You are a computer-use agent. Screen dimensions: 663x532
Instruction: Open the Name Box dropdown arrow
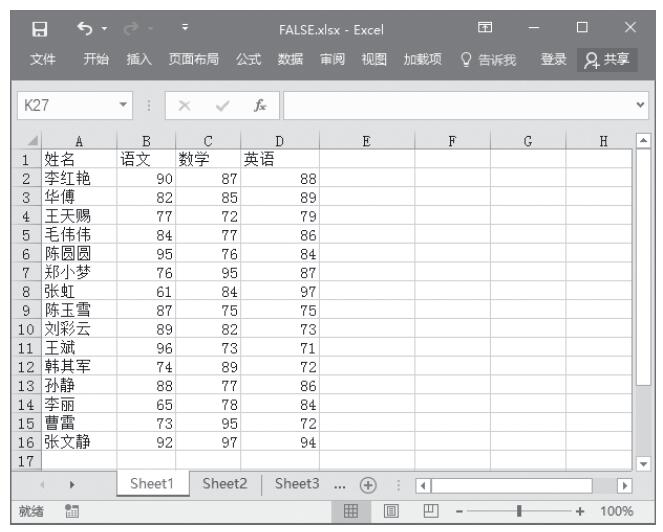(x=124, y=104)
